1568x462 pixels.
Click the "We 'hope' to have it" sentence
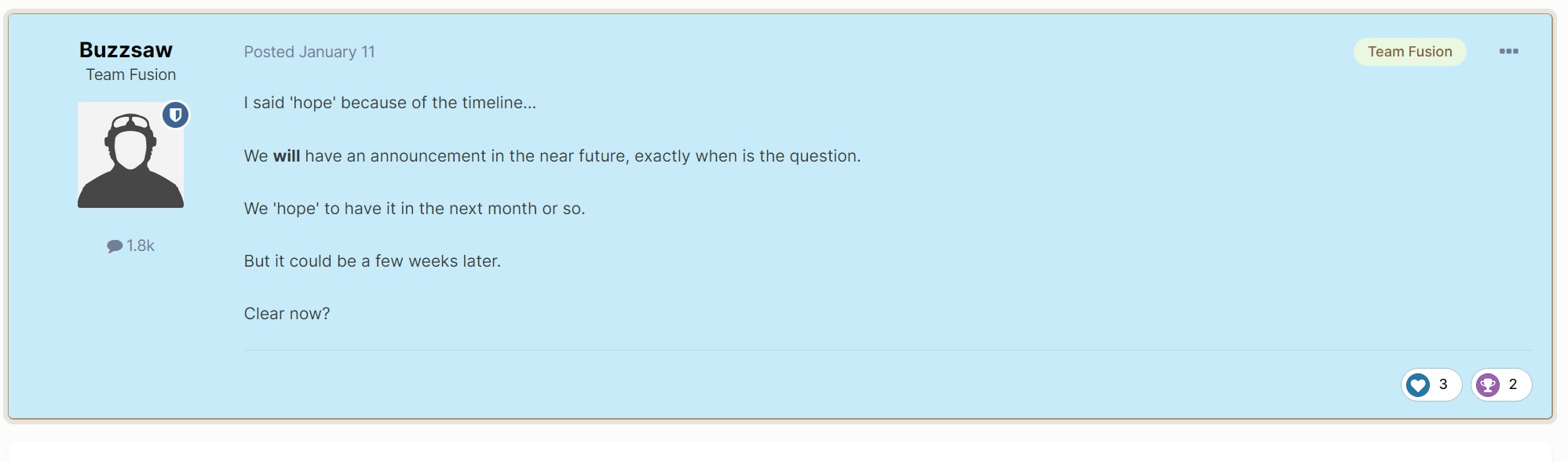click(414, 209)
